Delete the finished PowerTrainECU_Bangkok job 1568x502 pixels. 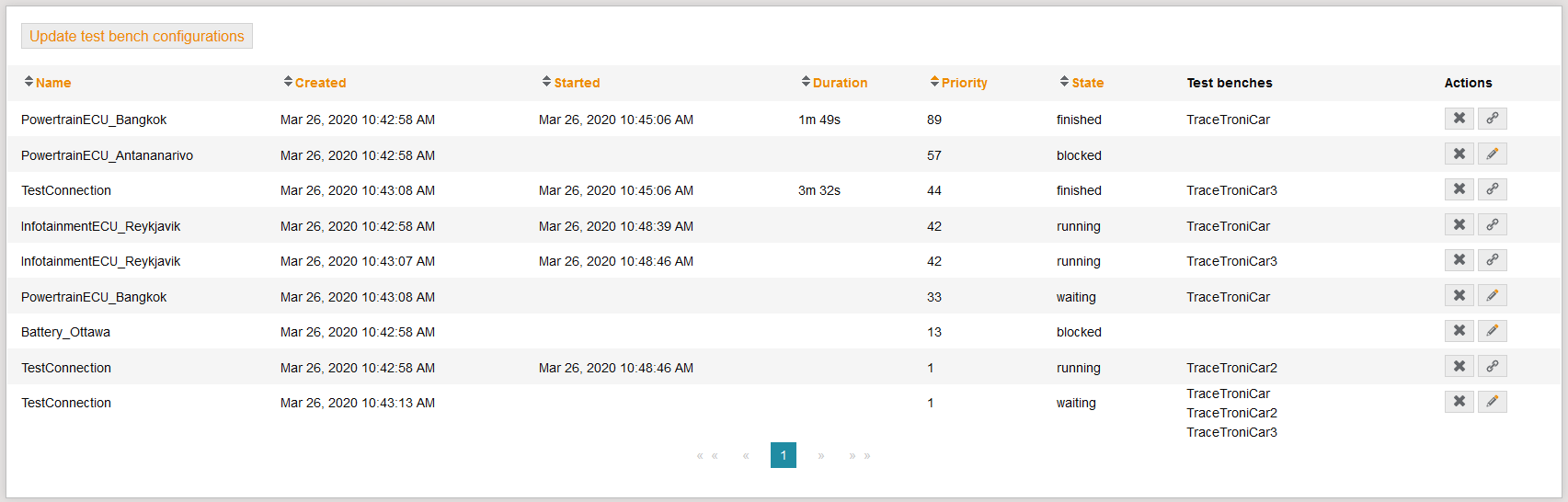point(1459,119)
